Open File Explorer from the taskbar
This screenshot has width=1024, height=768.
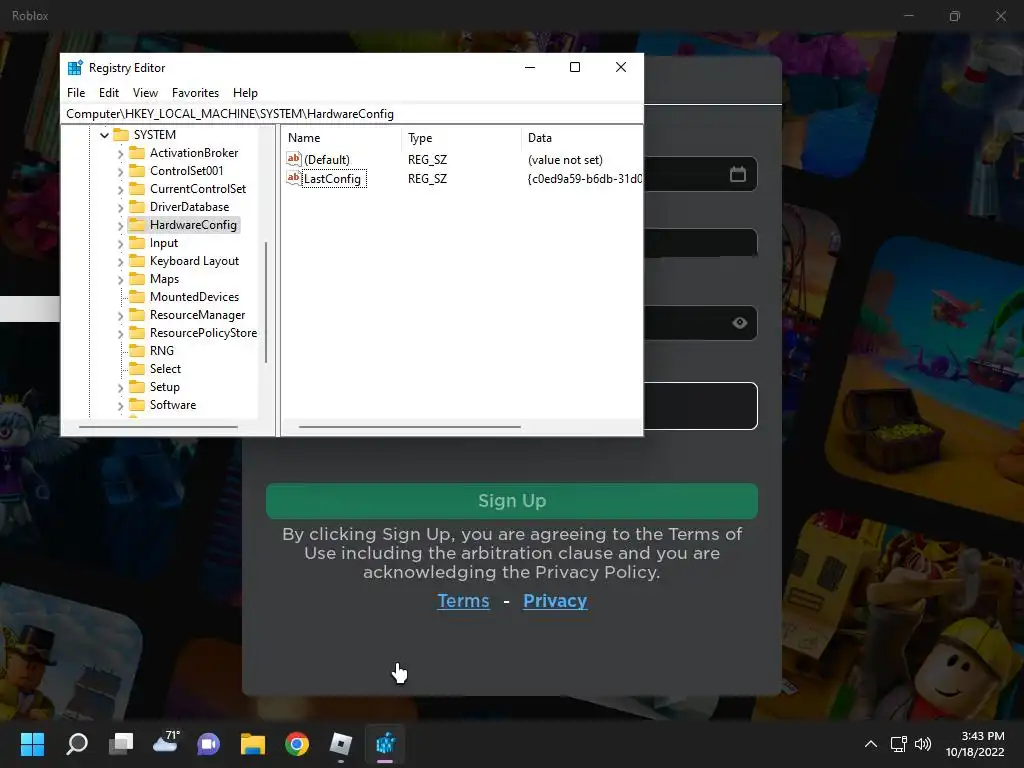tap(253, 744)
